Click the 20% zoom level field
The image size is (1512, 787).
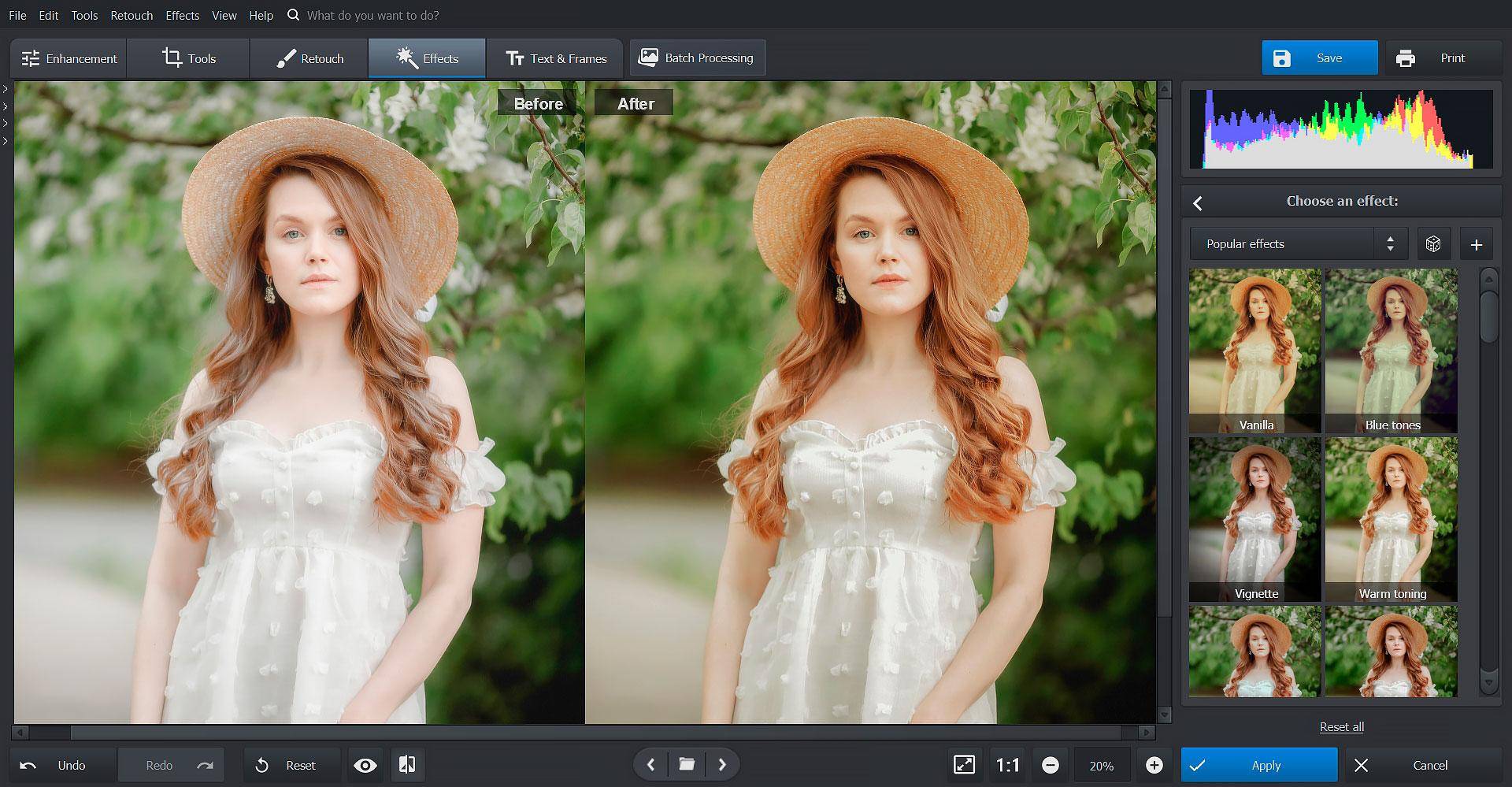tap(1102, 765)
